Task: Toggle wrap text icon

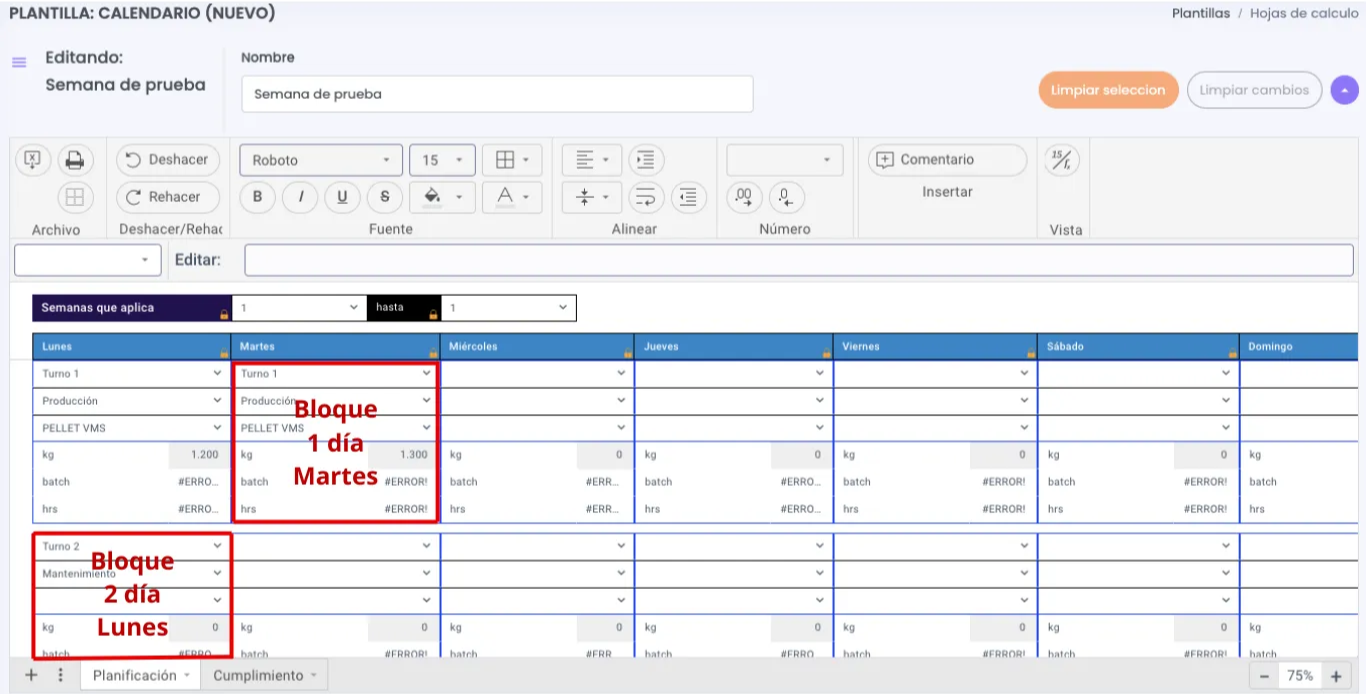Action: point(647,197)
